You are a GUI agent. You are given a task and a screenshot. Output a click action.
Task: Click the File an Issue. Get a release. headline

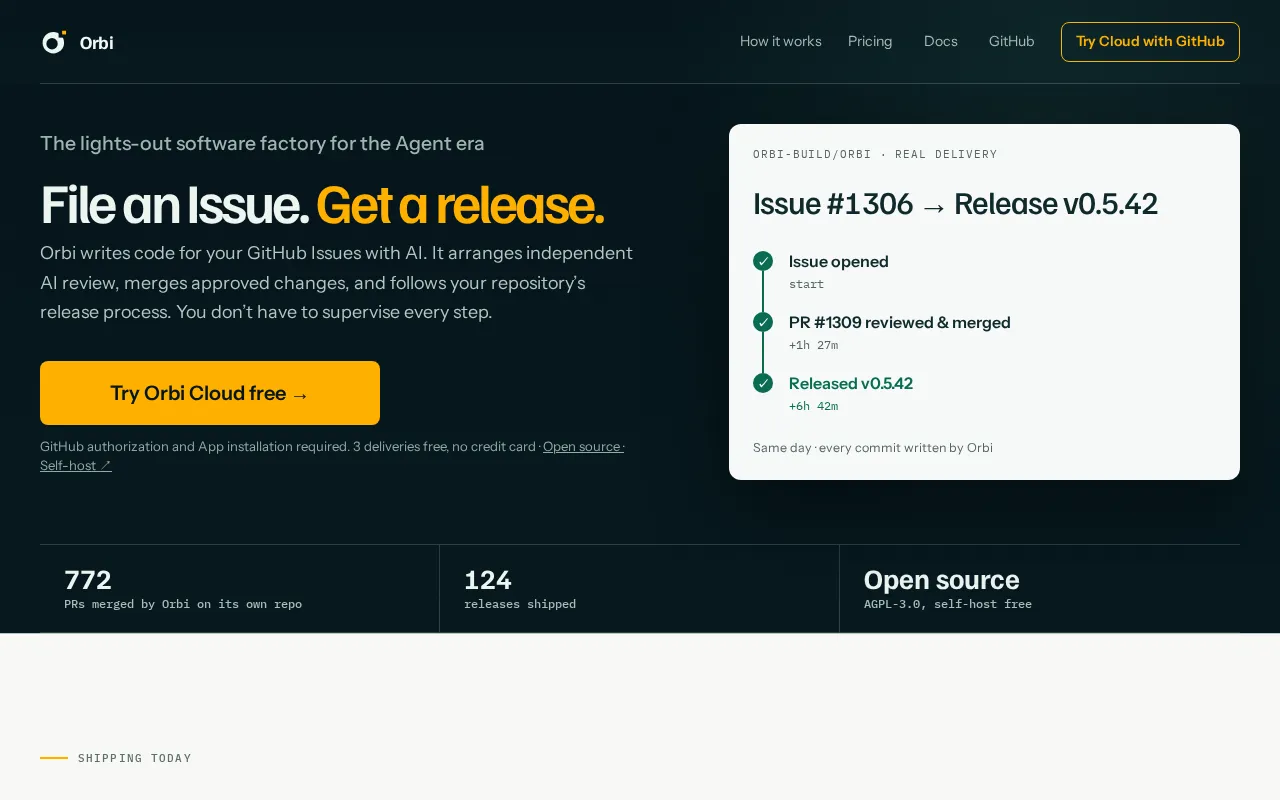322,205
